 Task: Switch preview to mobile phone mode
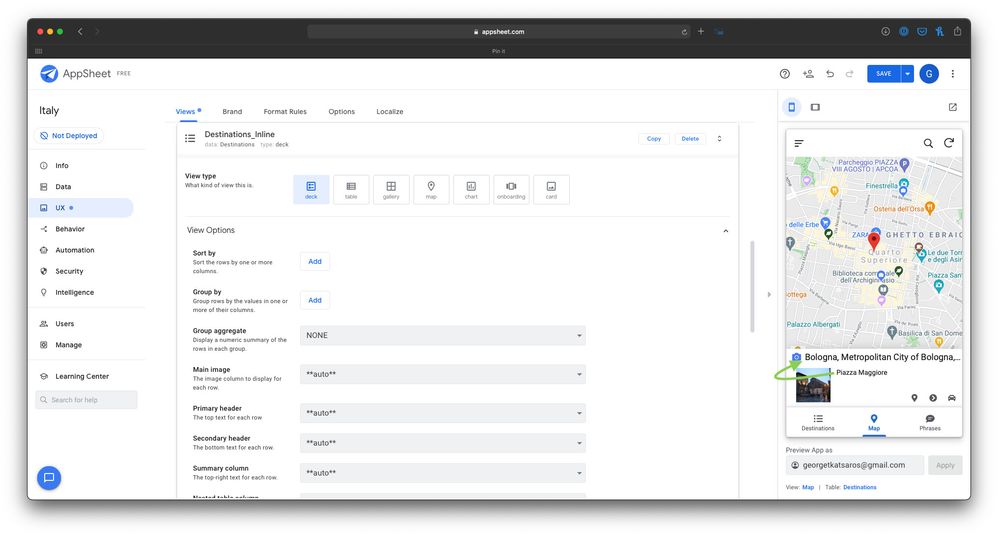(x=792, y=107)
